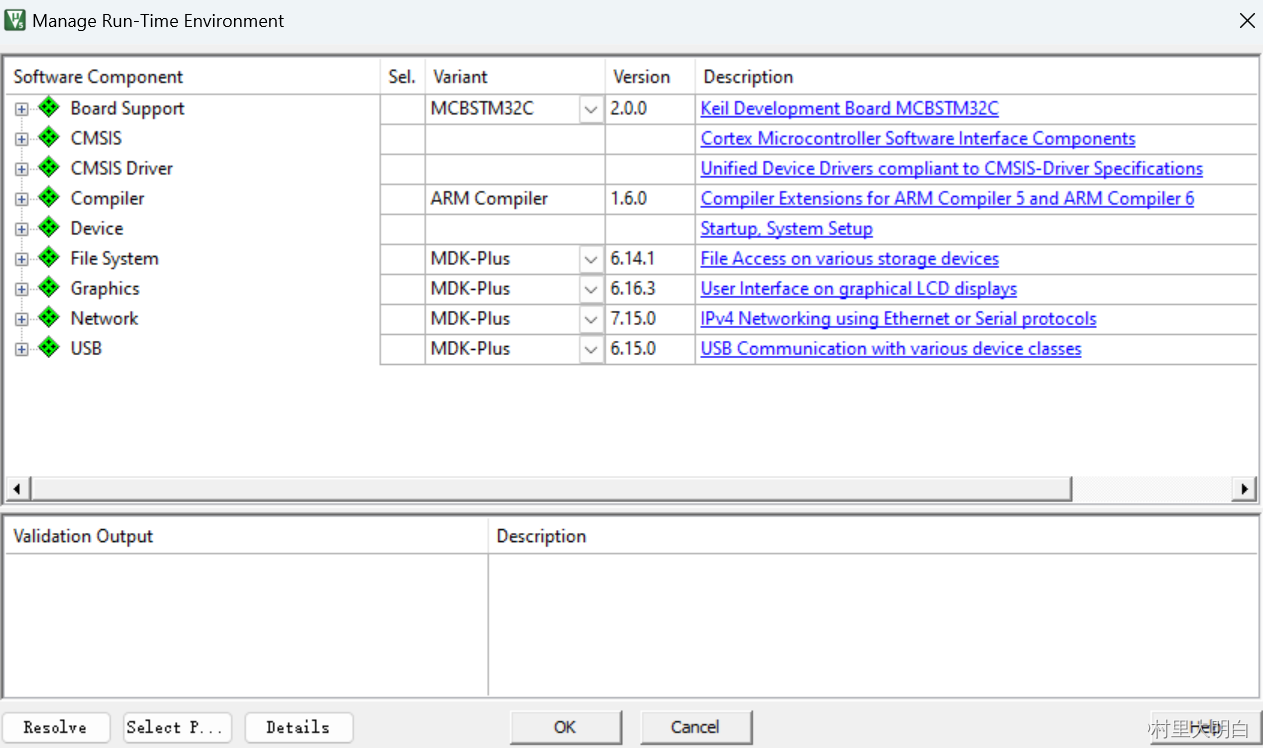
Task: Open the Network MDK-Plus variant dropdown
Action: point(591,319)
